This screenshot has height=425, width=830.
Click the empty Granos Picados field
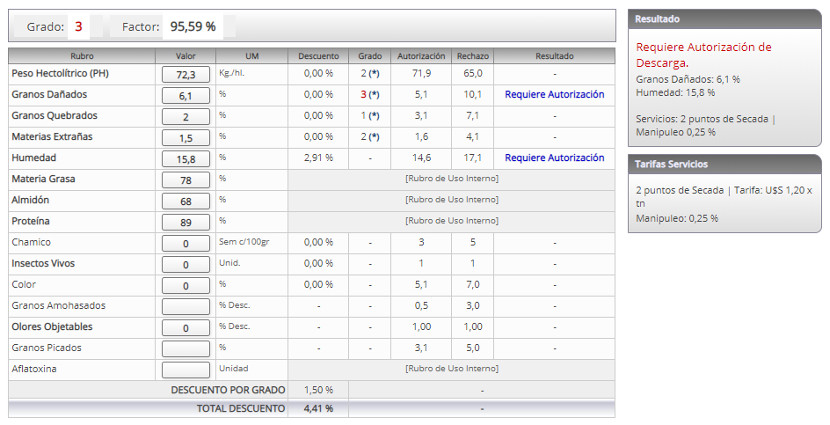point(185,348)
